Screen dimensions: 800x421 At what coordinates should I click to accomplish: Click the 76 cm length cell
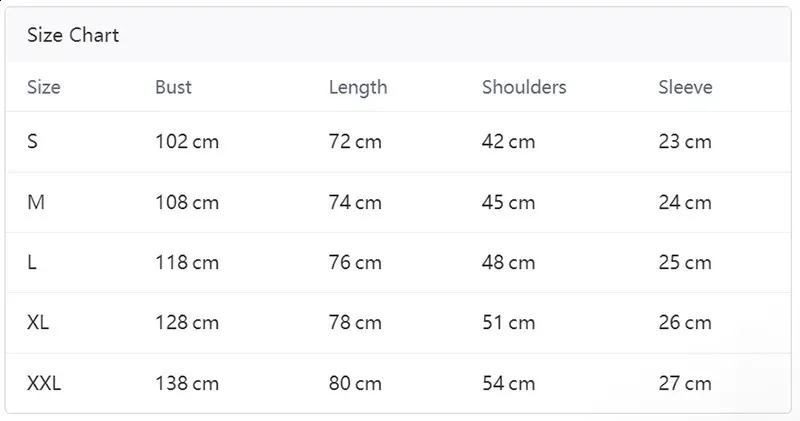pyautogui.click(x=355, y=263)
